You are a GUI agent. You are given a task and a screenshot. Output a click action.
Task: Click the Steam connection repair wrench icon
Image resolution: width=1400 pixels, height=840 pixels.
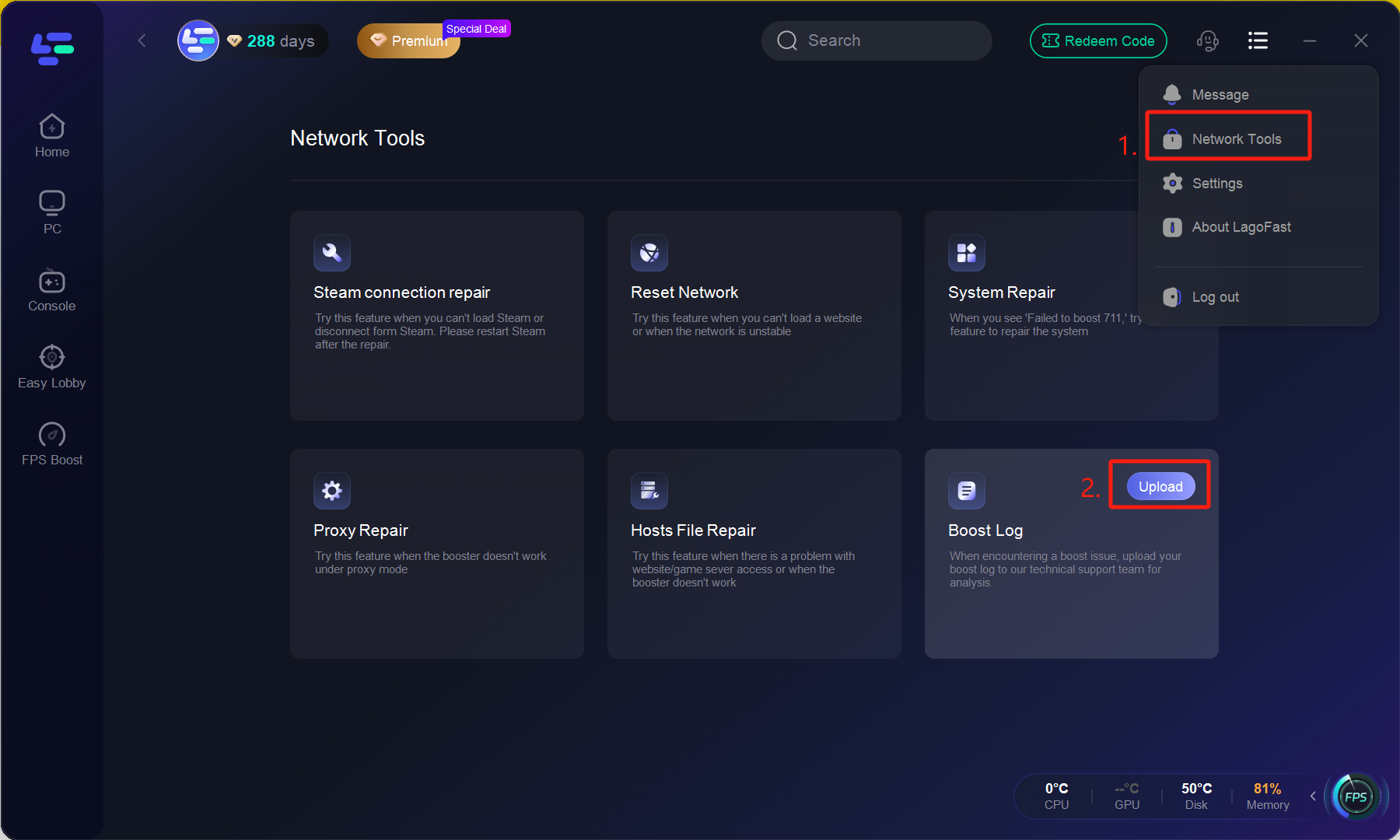click(x=332, y=253)
